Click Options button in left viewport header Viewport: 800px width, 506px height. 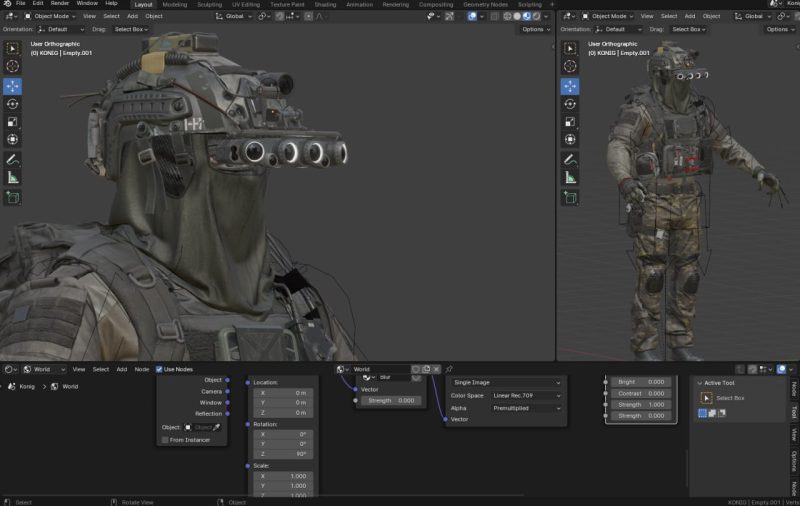point(535,29)
